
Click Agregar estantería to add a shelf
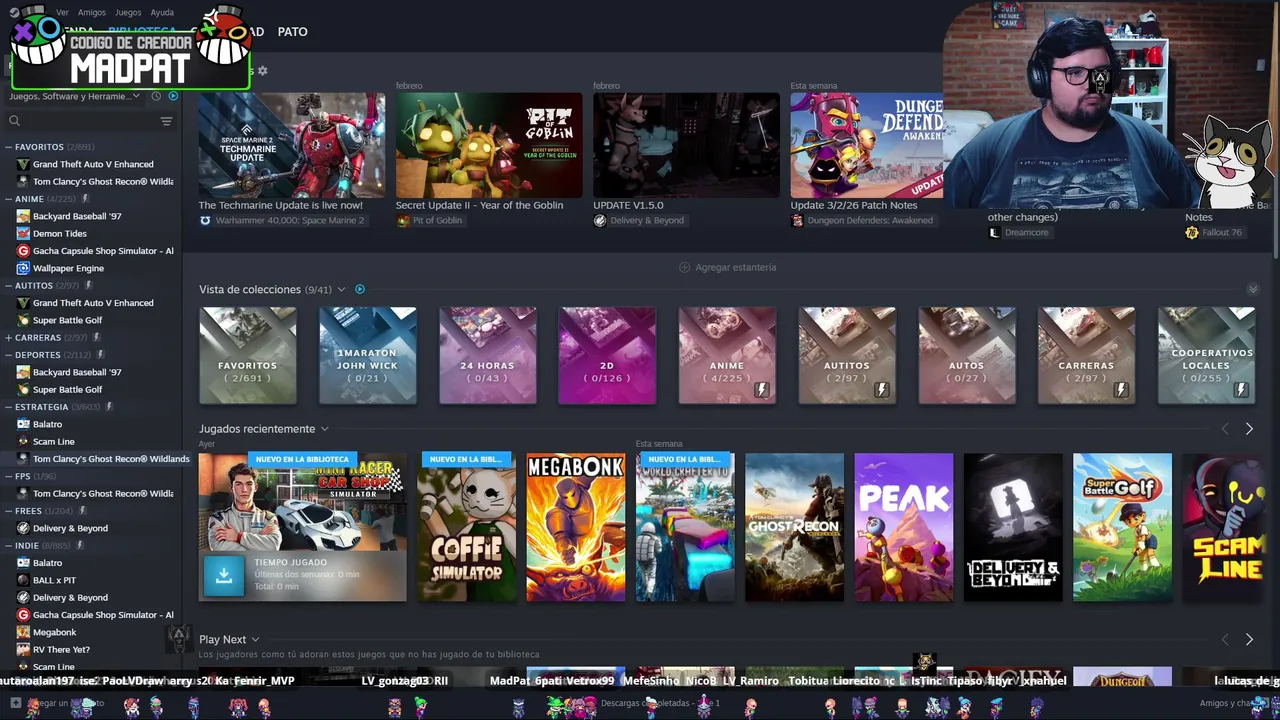point(727,267)
